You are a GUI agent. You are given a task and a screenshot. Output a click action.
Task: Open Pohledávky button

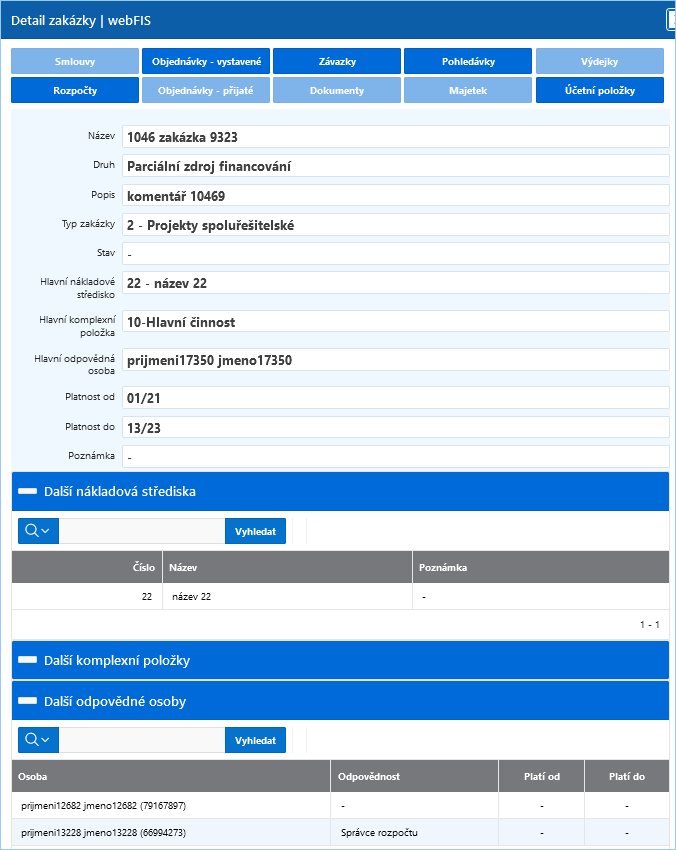click(468, 61)
